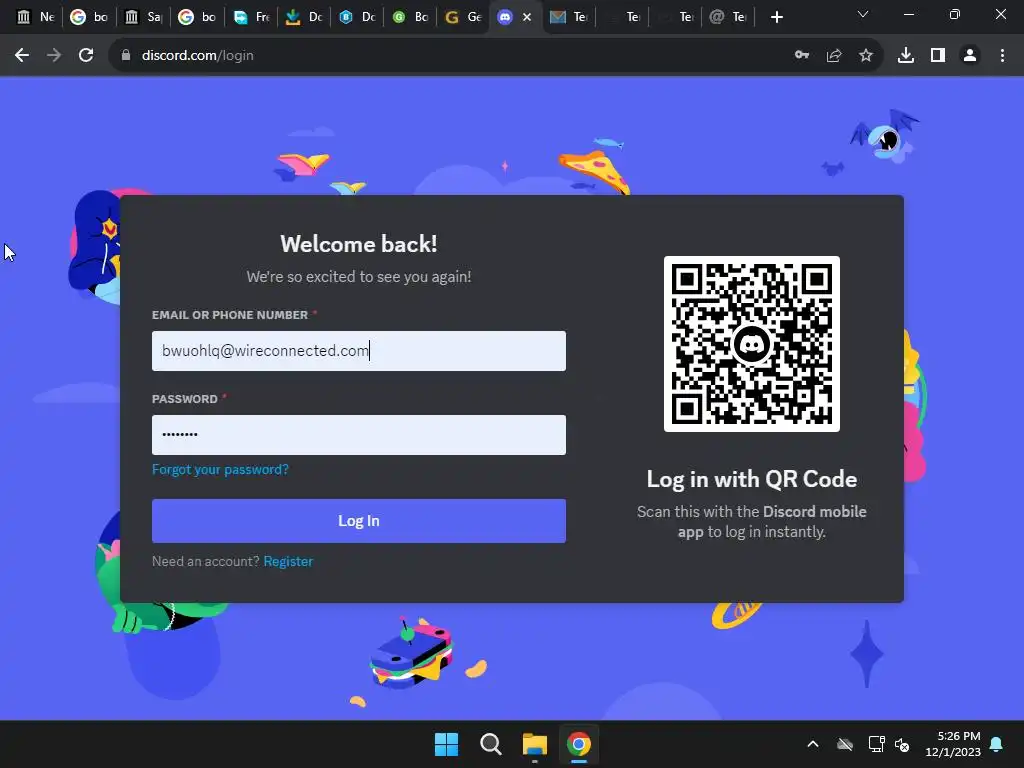The width and height of the screenshot is (1024, 768).
Task: Switch to the 'Fre' tab
Action: click(251, 17)
